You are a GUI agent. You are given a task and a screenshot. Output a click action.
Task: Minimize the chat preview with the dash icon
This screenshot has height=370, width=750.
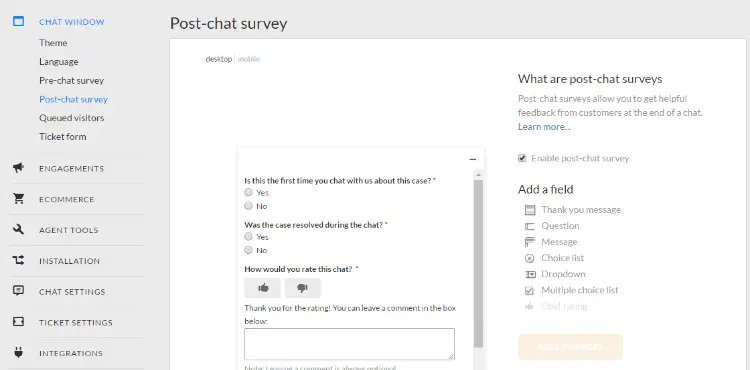click(x=473, y=159)
